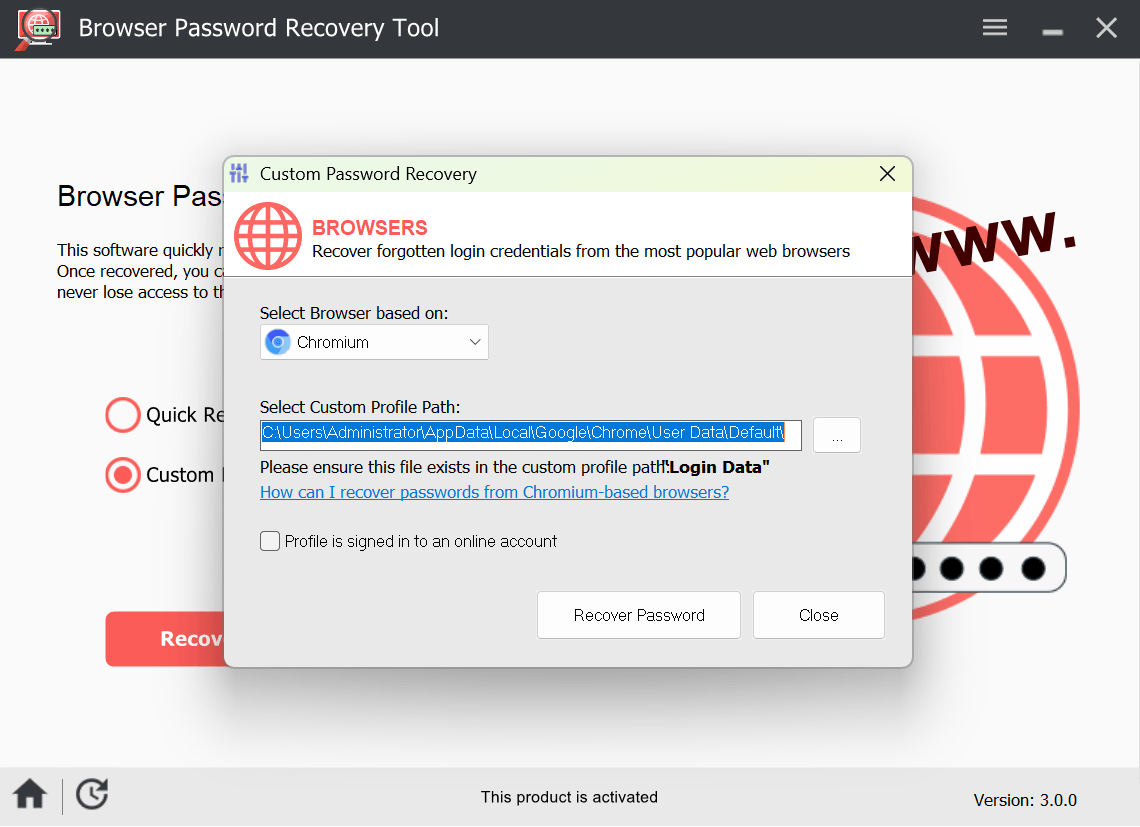1140x827 pixels.
Task: Click the app logo icon in title bar
Action: point(38,29)
